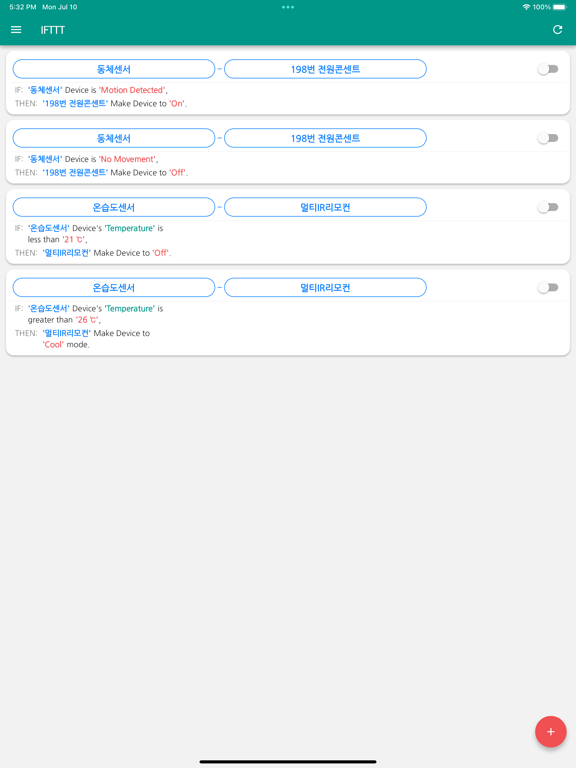Enable the Motion Detected rule toggle
Screen dimensions: 576x768
[x=548, y=69]
